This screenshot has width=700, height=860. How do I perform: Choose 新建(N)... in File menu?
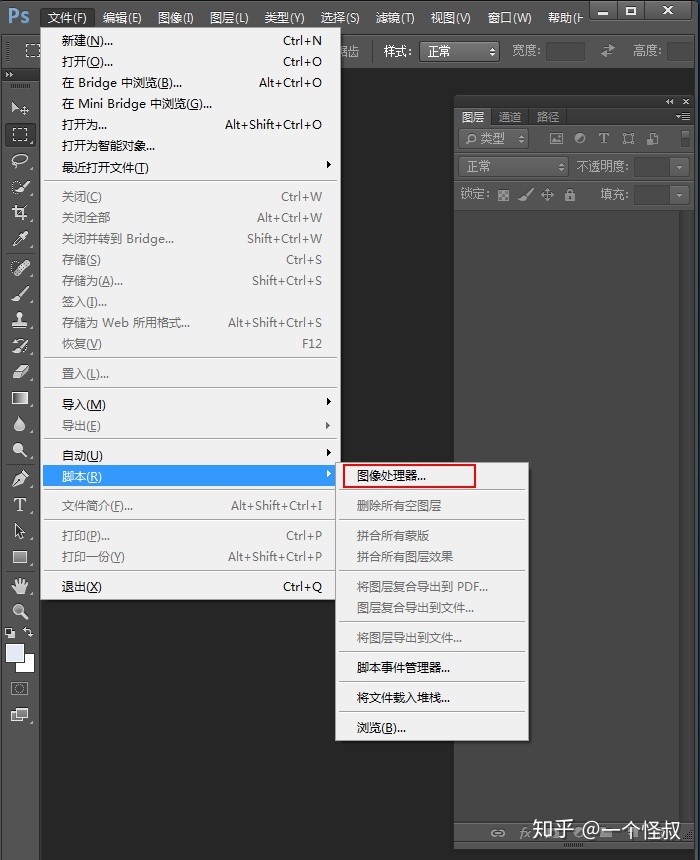(x=190, y=41)
